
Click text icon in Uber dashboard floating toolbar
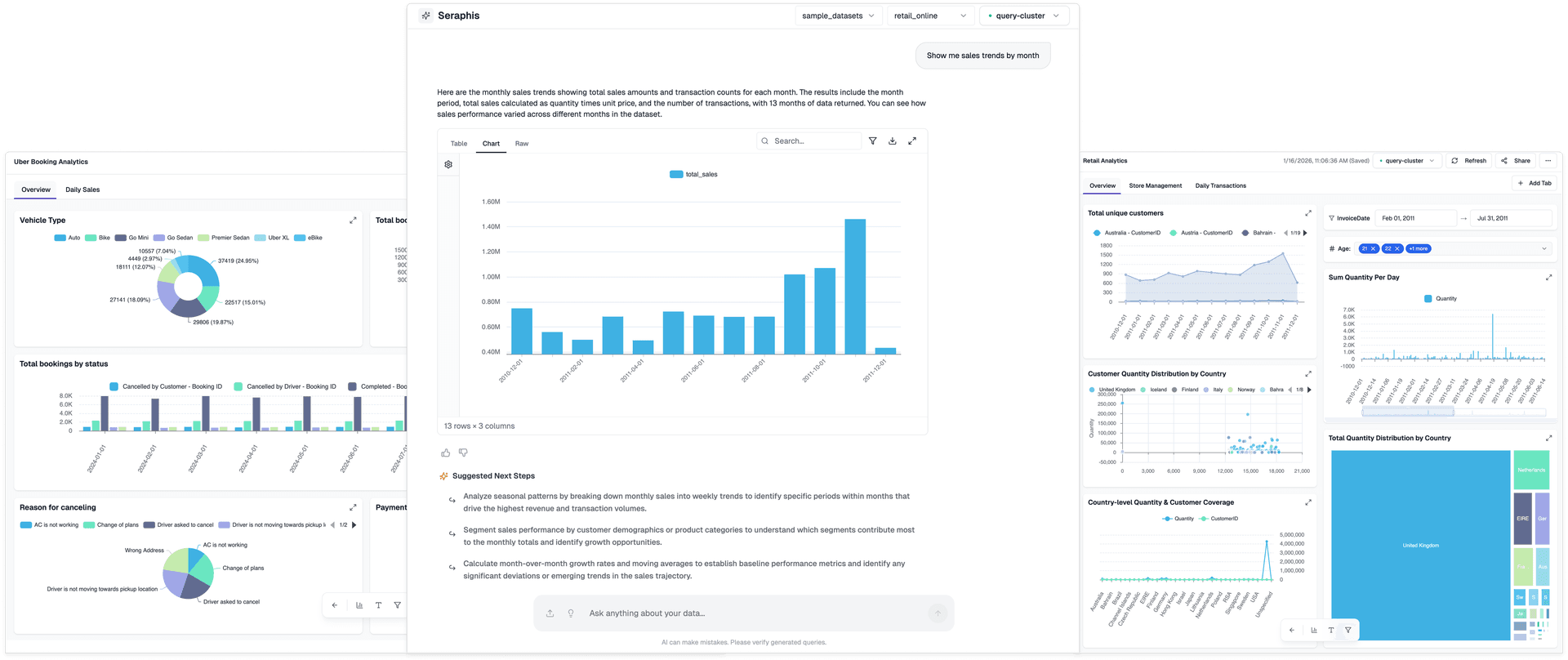point(378,605)
